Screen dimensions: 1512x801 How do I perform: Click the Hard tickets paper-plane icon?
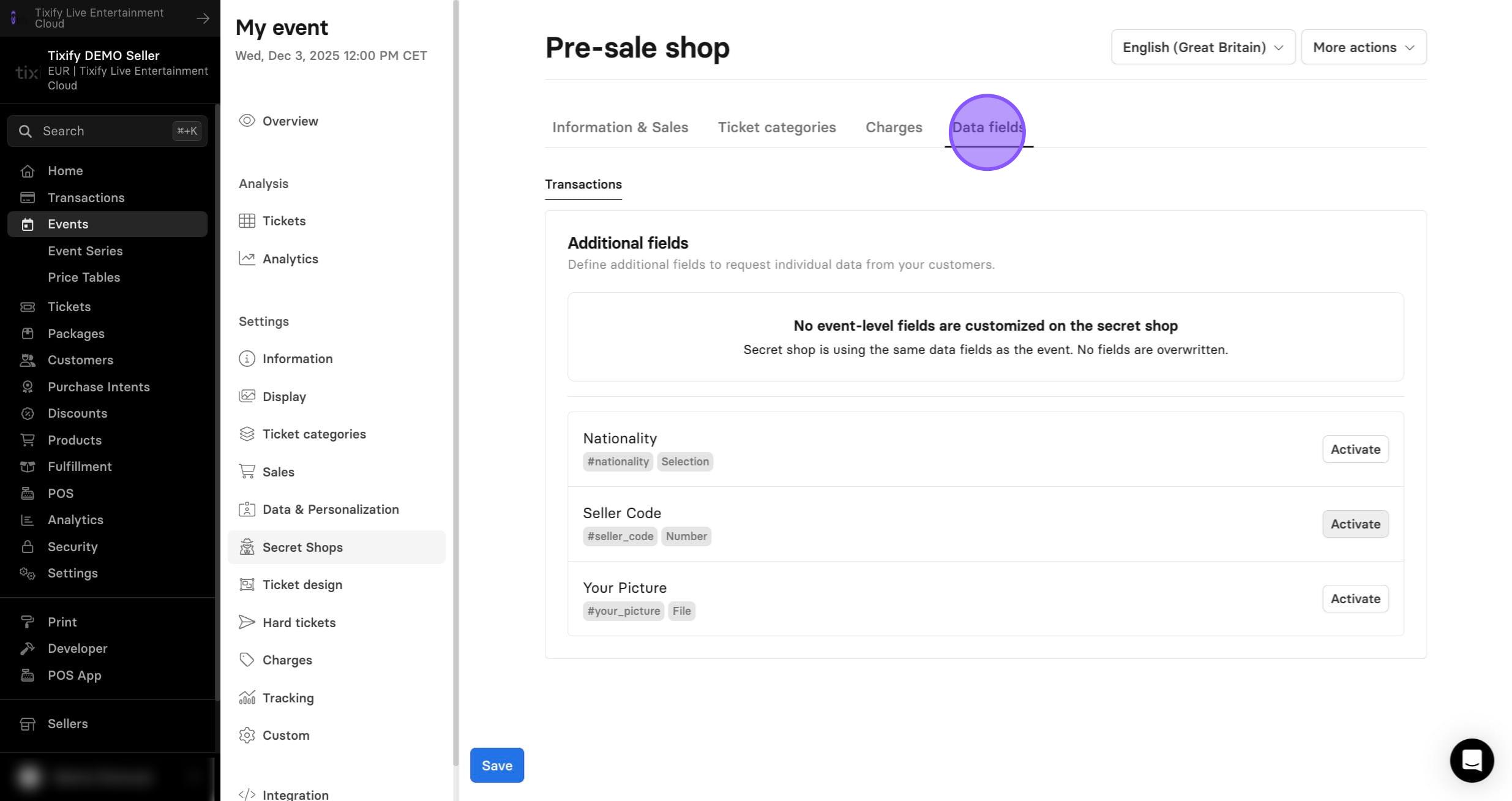point(247,623)
